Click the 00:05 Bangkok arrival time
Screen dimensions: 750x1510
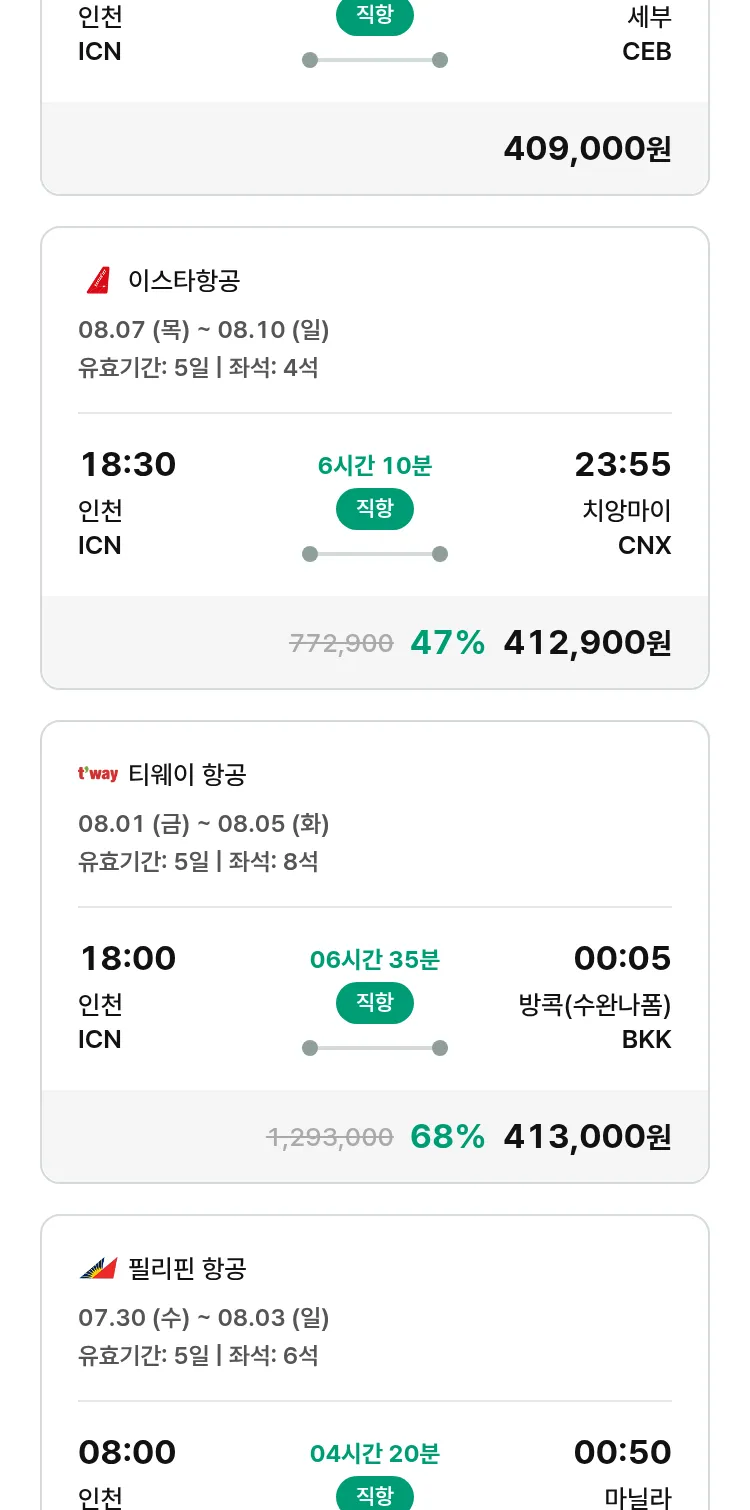coord(622,959)
